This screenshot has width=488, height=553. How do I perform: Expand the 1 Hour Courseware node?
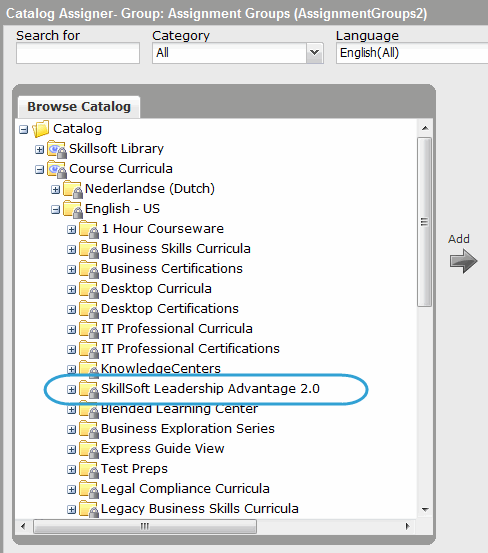pyautogui.click(x=72, y=230)
